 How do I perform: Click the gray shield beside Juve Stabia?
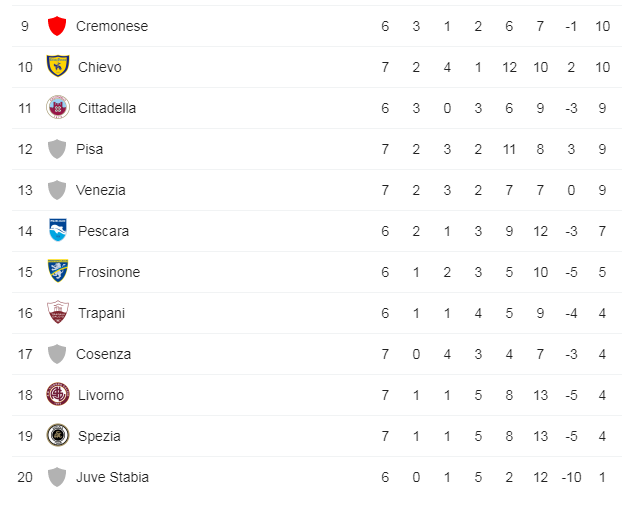pos(57,477)
